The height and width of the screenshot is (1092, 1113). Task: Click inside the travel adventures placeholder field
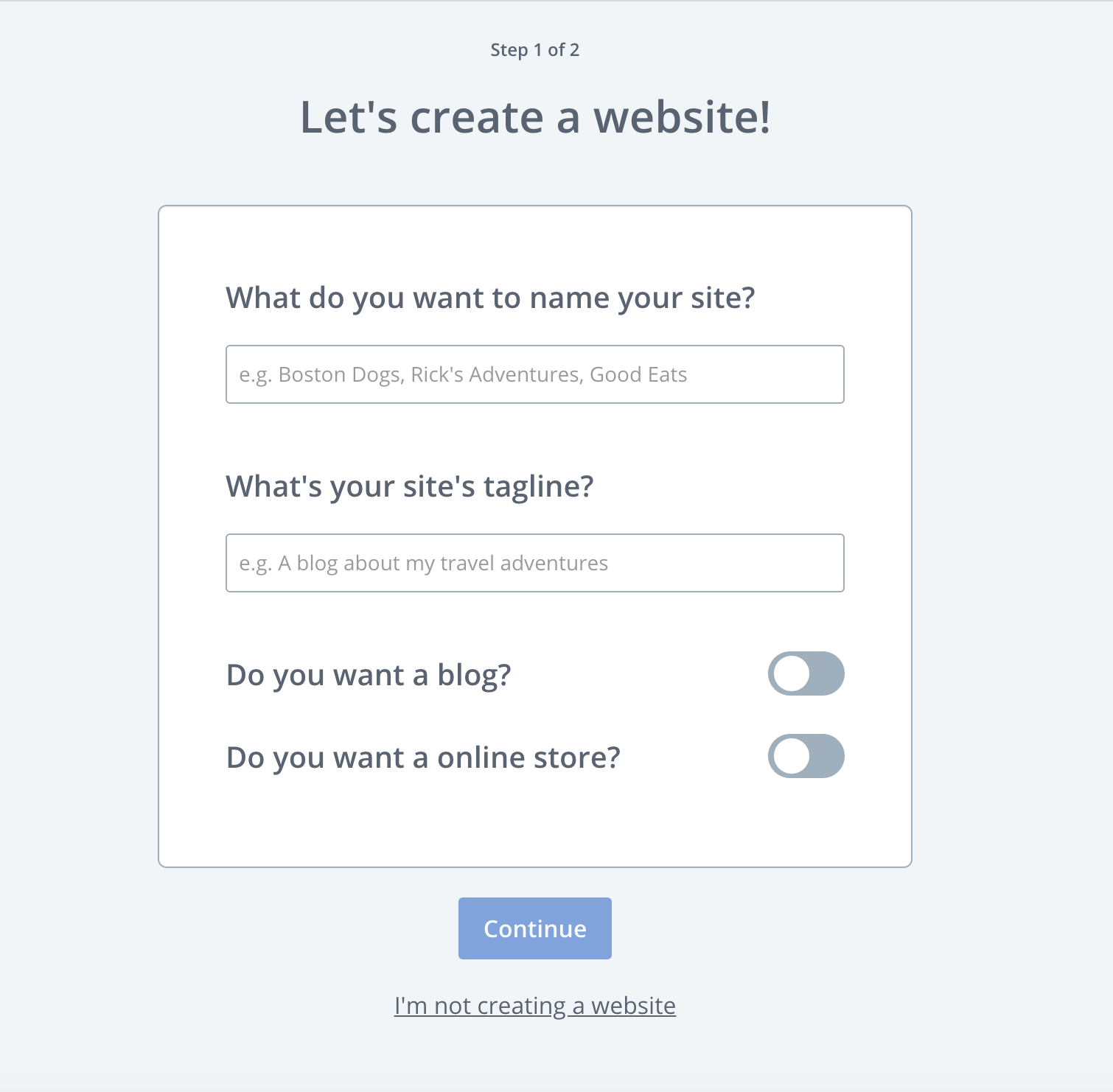click(534, 563)
